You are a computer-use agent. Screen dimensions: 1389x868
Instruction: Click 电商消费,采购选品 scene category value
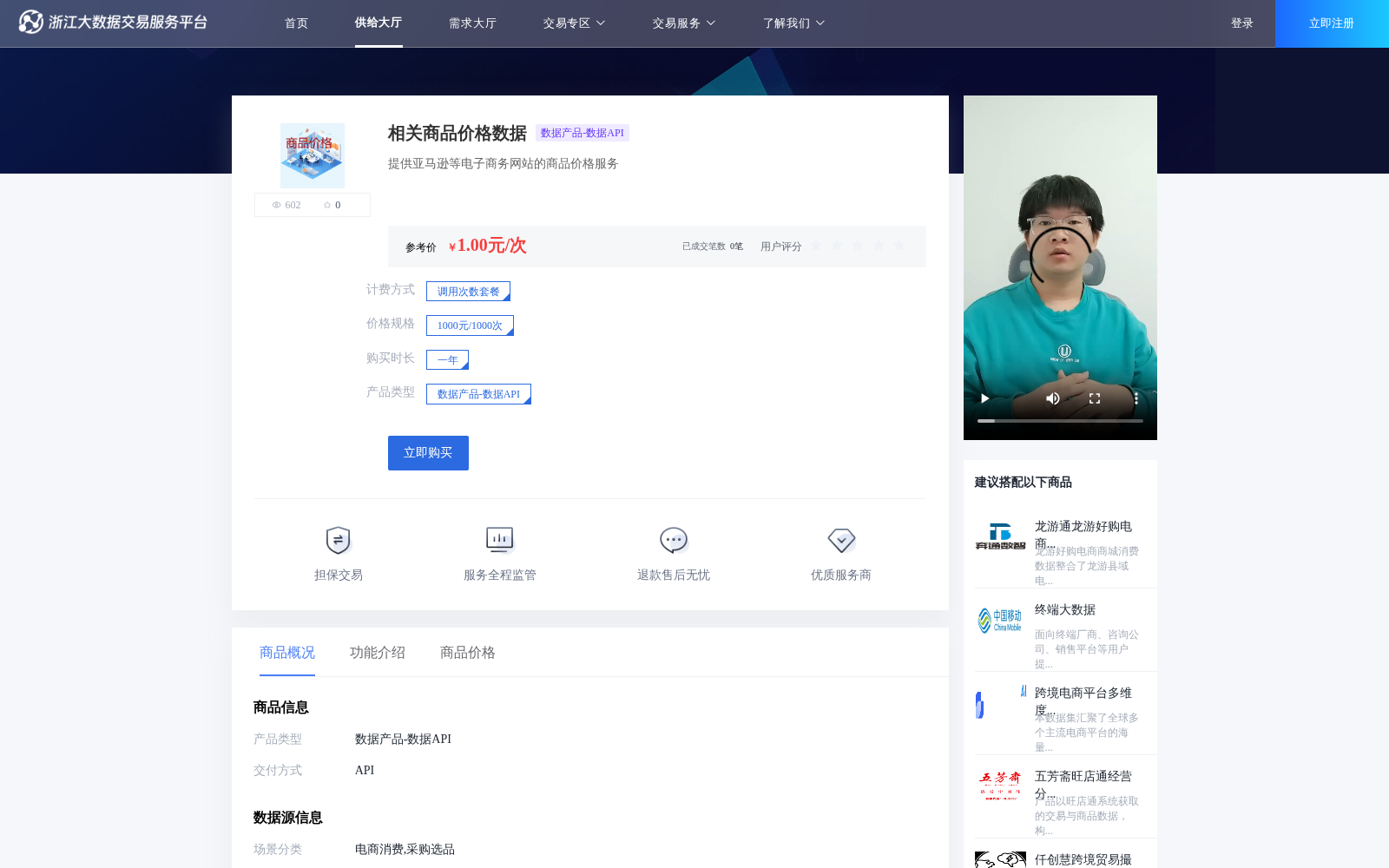click(x=405, y=850)
